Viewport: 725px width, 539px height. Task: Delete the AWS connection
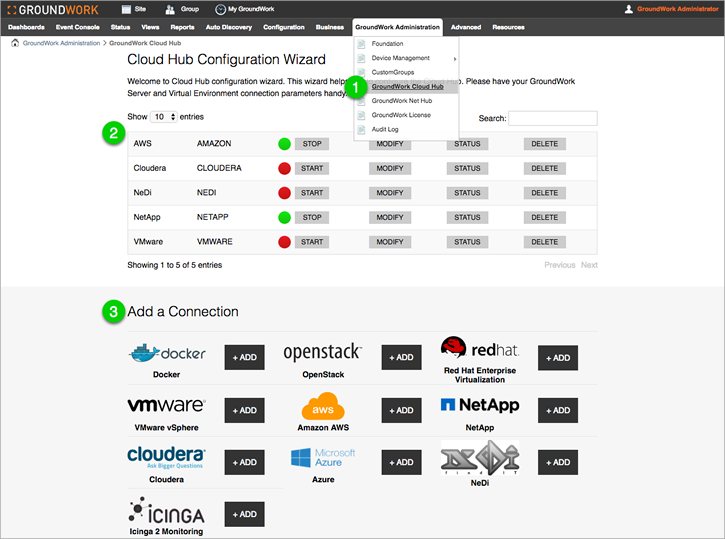pyautogui.click(x=545, y=144)
